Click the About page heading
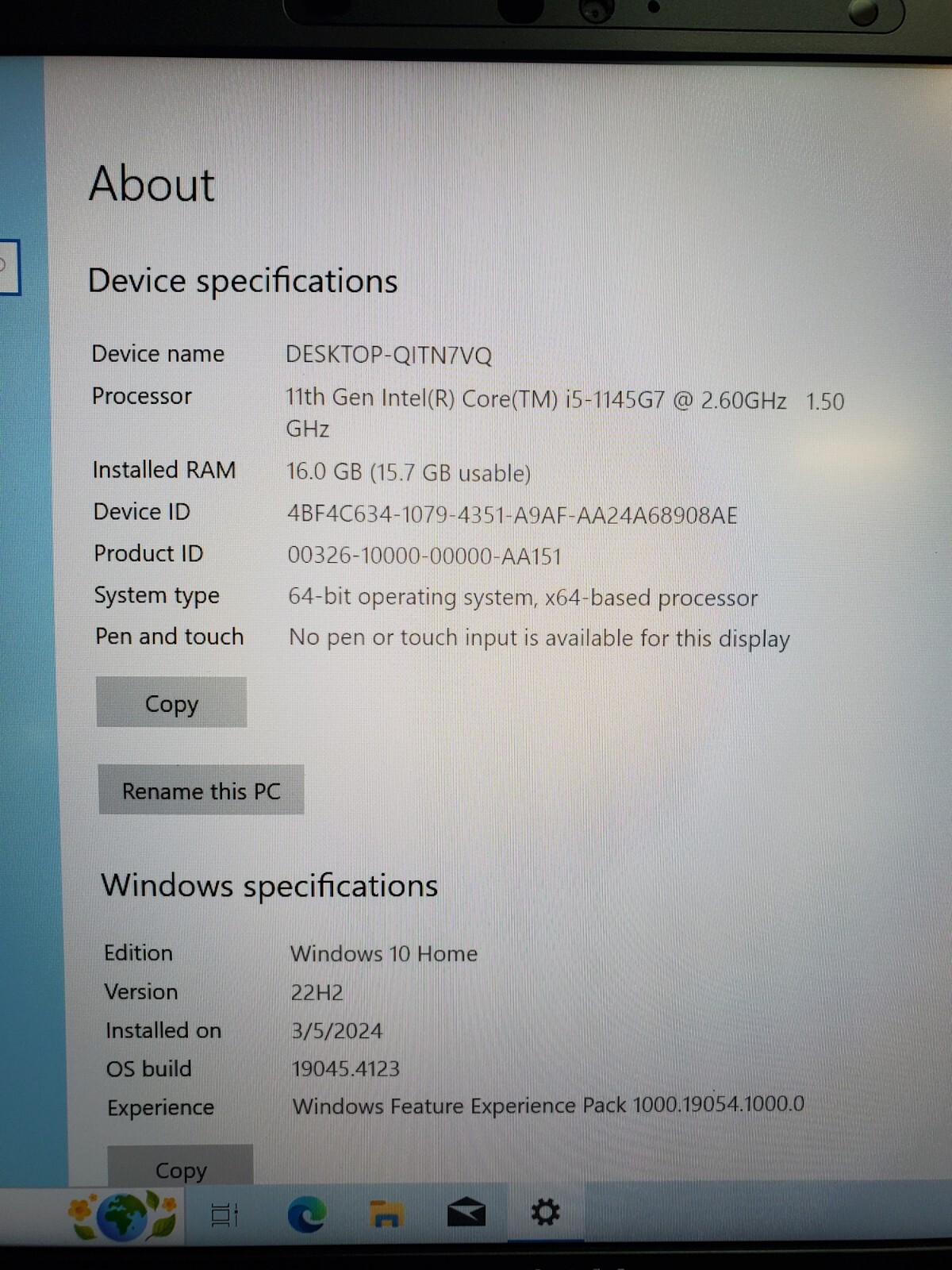The width and height of the screenshot is (952, 1270). coord(152,184)
